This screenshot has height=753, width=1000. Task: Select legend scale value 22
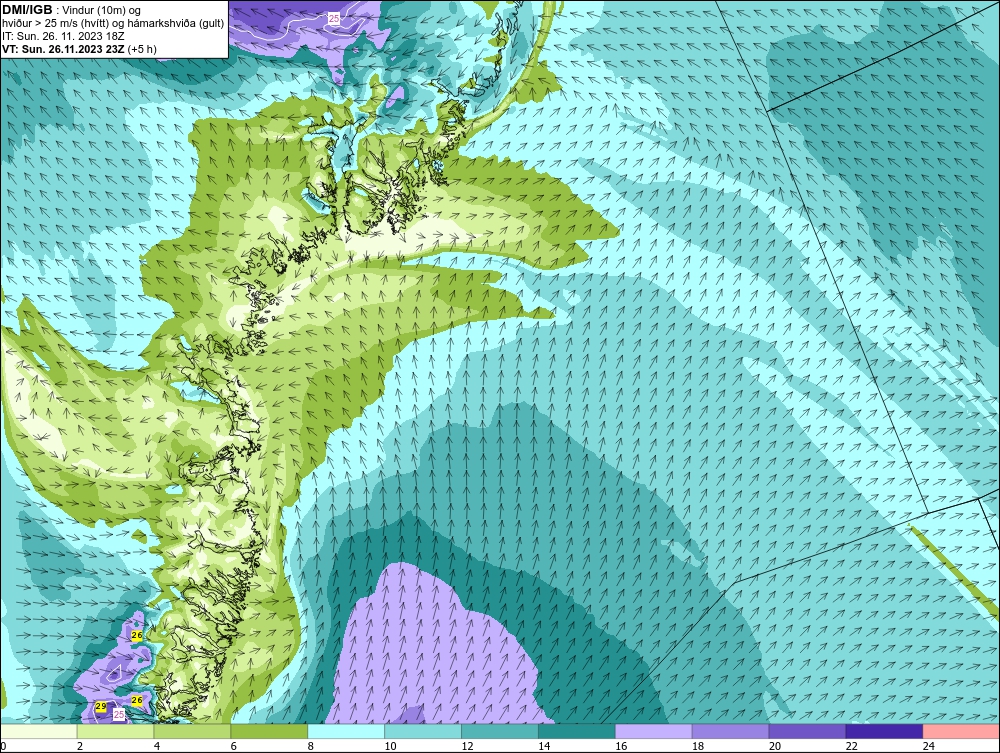tap(851, 746)
